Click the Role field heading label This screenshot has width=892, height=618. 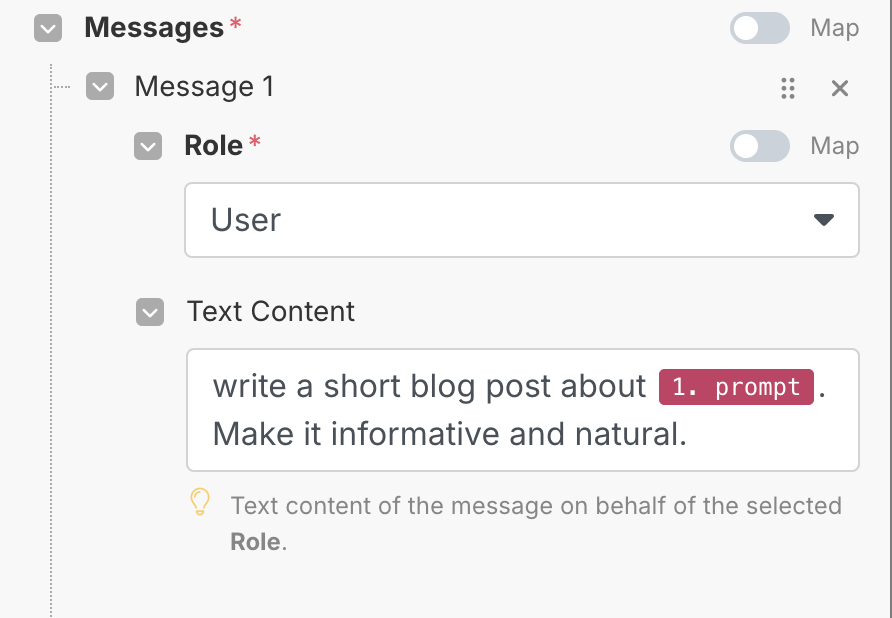214,146
